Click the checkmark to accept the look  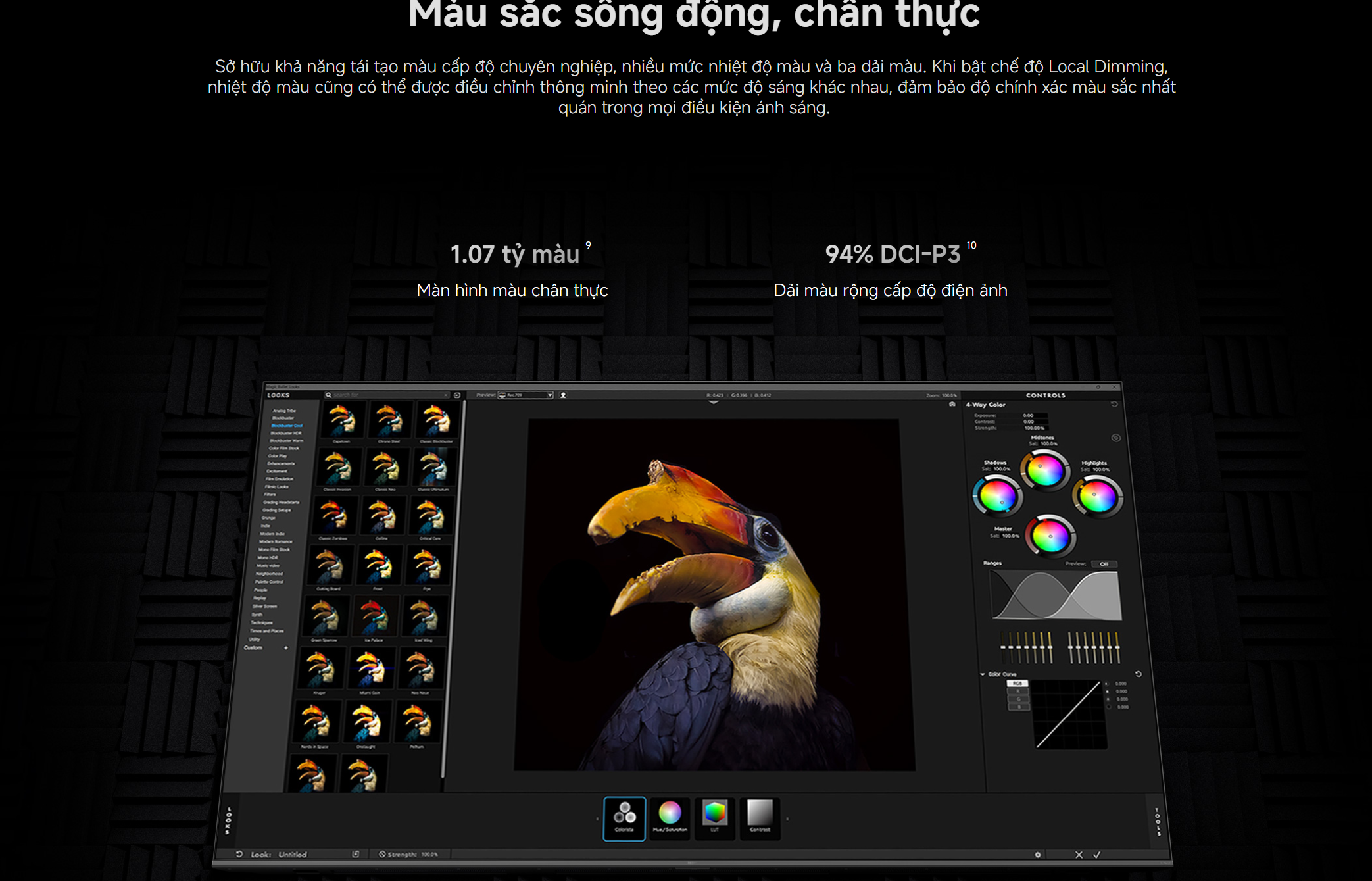pos(1096,855)
